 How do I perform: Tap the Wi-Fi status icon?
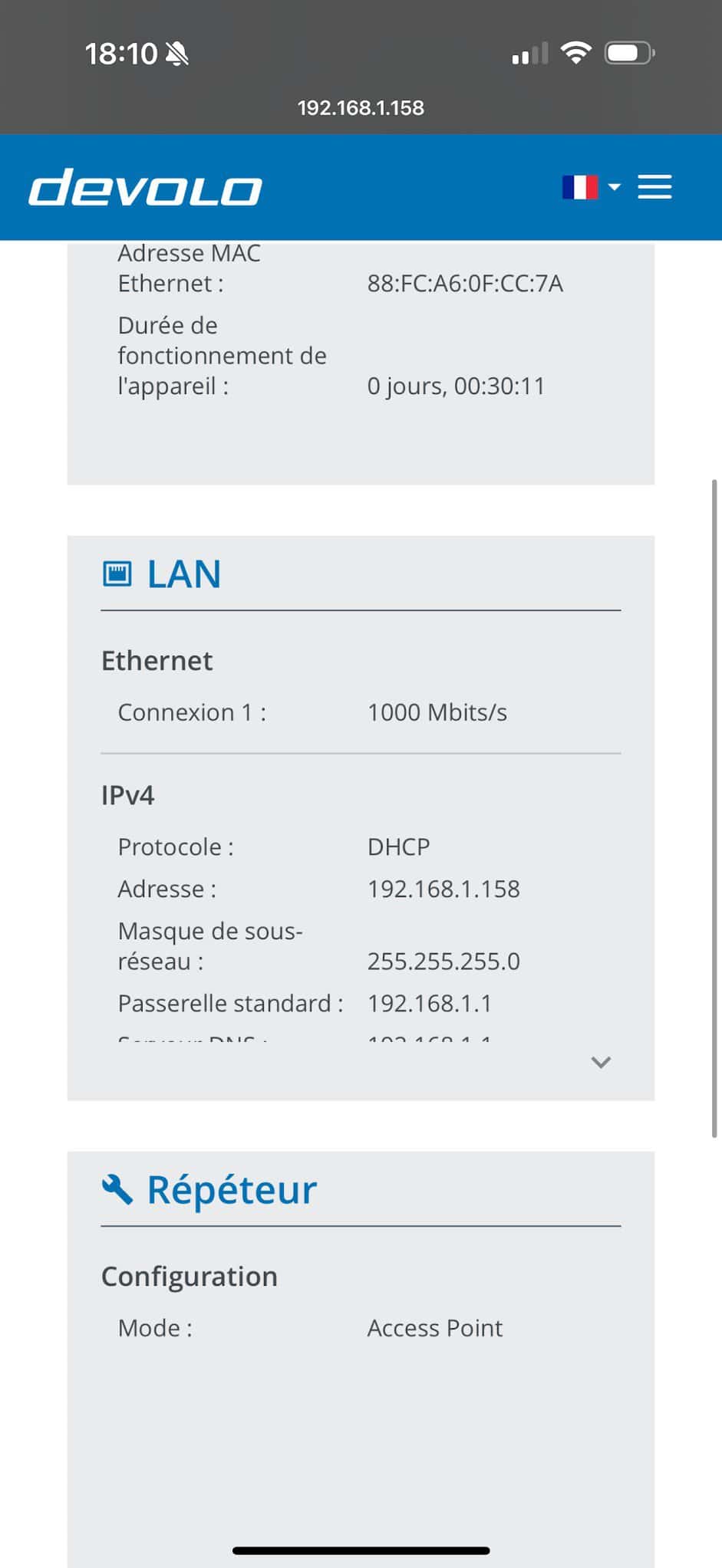(x=575, y=53)
